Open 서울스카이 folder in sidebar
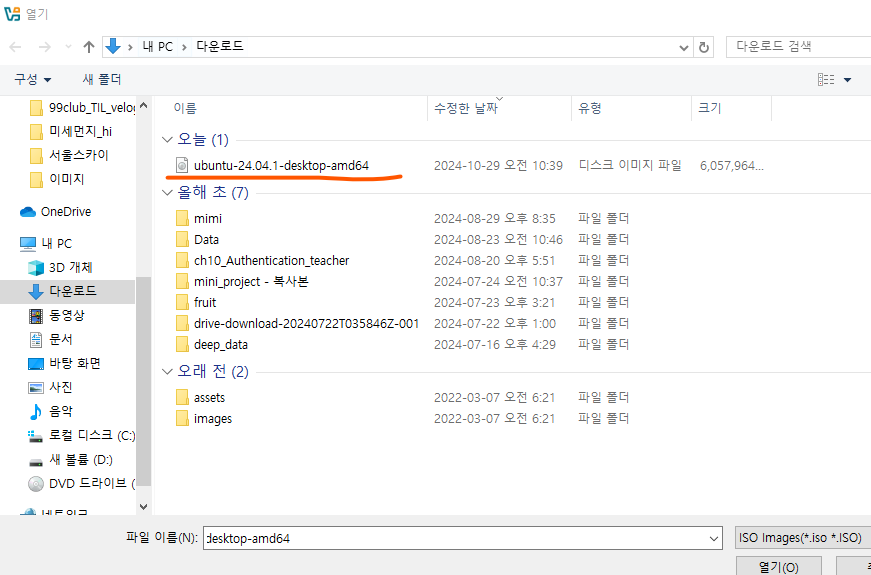The height and width of the screenshot is (575, 871). coord(69,156)
